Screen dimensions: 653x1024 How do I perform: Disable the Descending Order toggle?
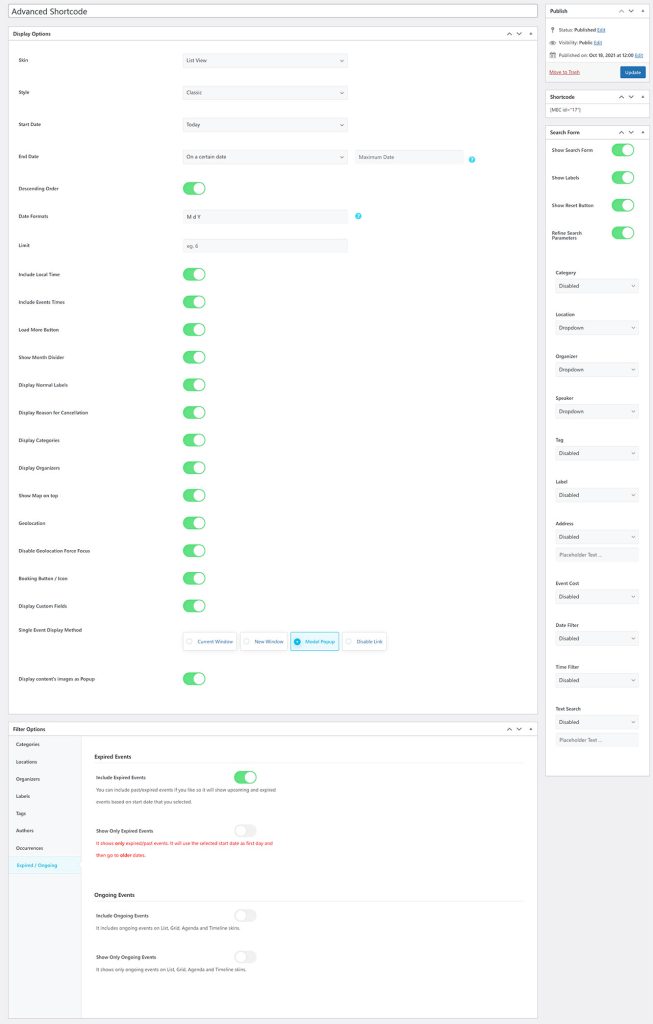(194, 188)
